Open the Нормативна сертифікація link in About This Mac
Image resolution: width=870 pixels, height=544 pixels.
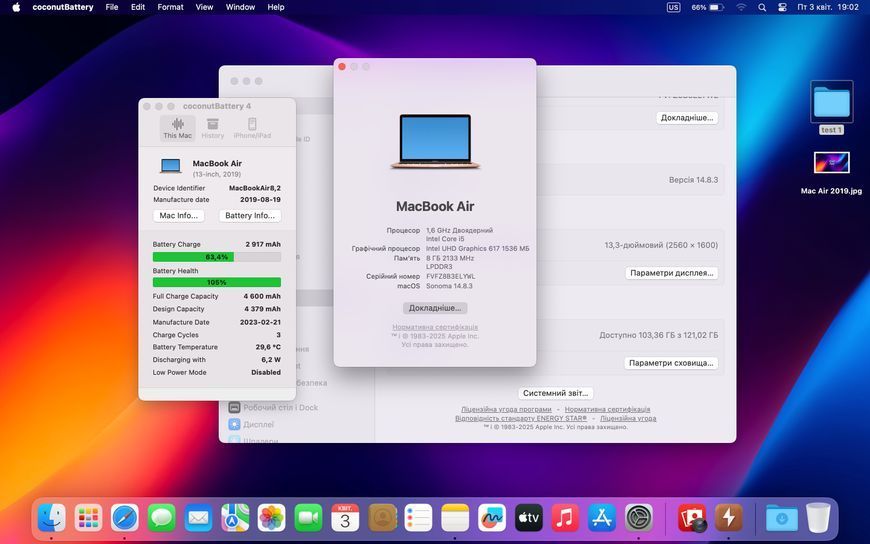point(435,327)
